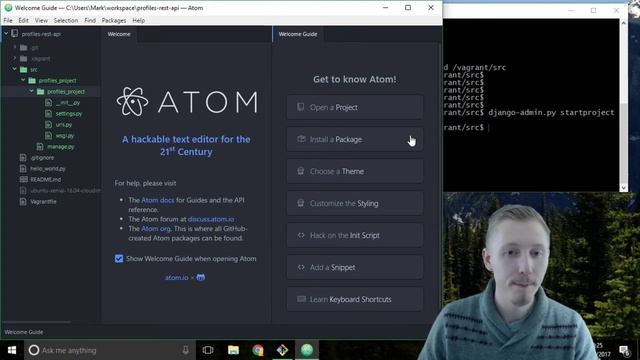Expand Customize the Styling card
Viewport: 640px width, 360px height.
355,203
